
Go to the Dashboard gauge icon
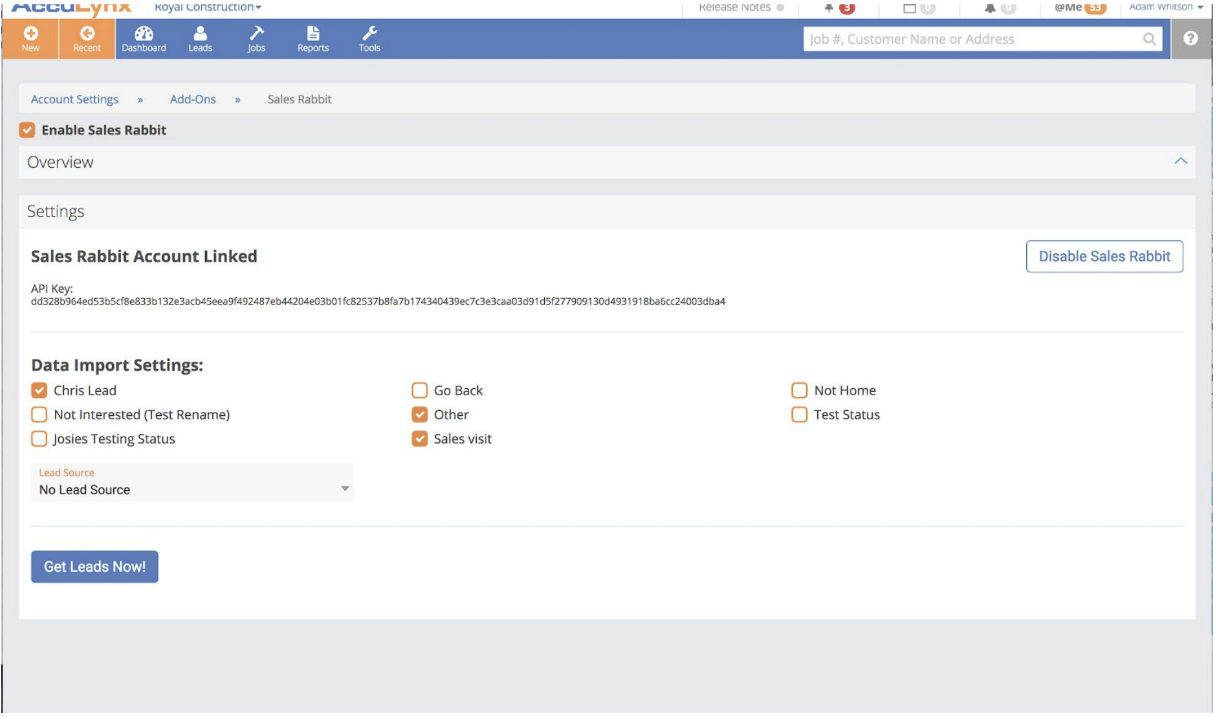[143, 33]
